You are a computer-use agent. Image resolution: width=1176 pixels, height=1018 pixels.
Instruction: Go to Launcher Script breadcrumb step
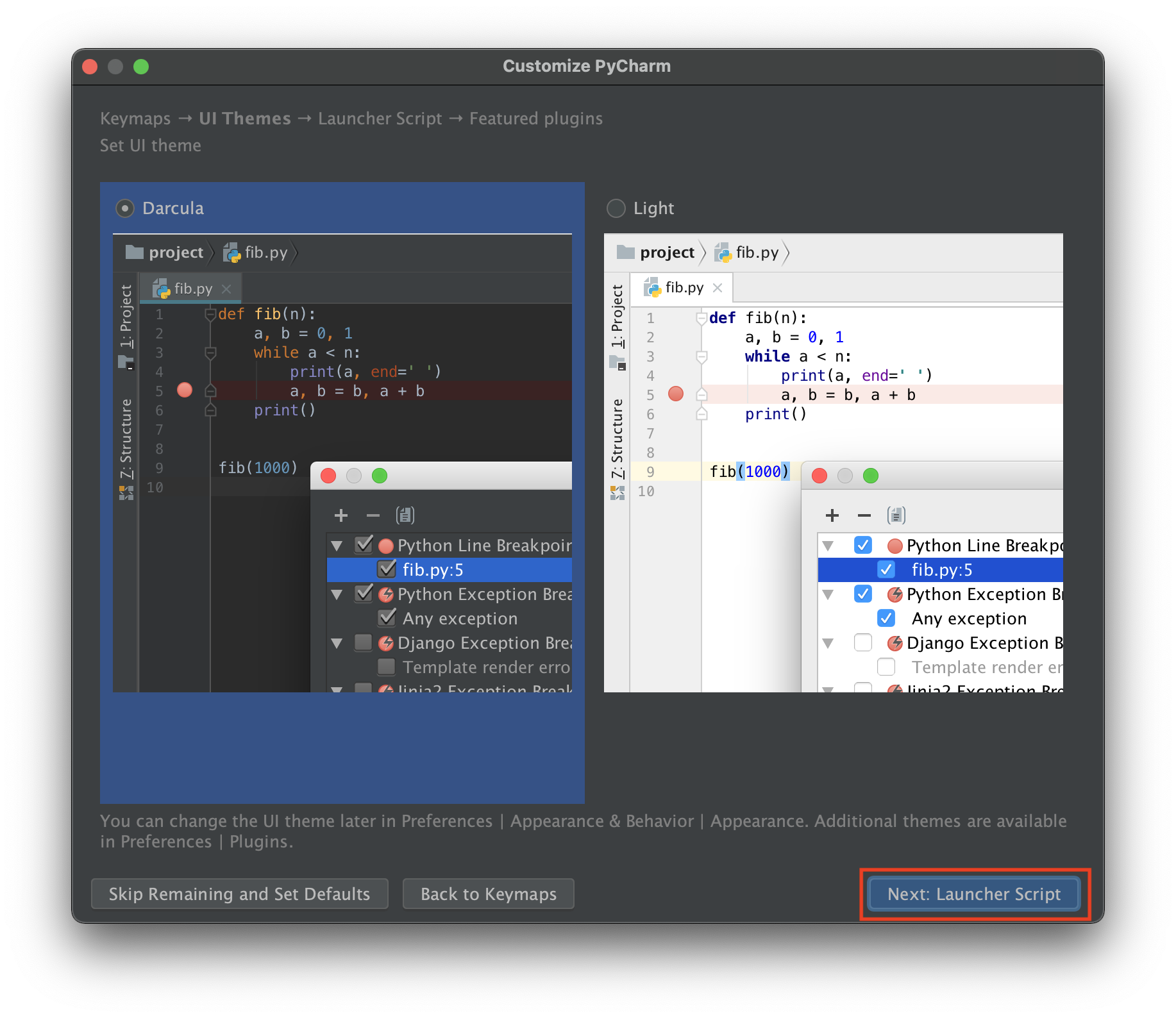pos(380,119)
